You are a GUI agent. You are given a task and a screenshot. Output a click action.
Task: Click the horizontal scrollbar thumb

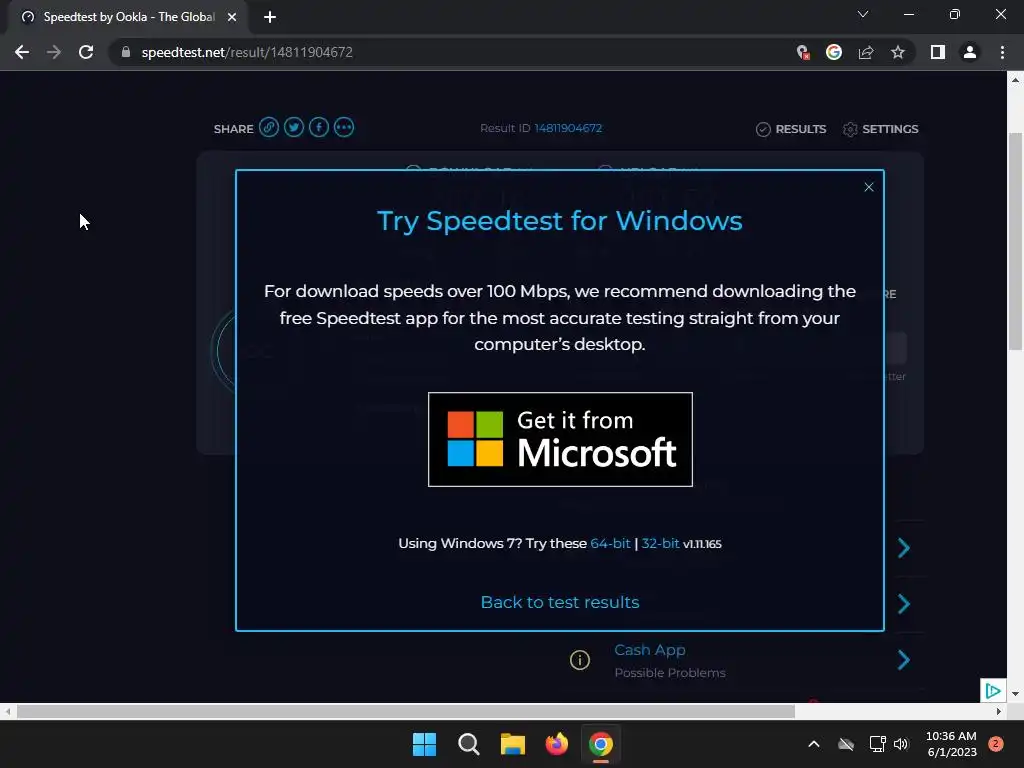[x=406, y=711]
